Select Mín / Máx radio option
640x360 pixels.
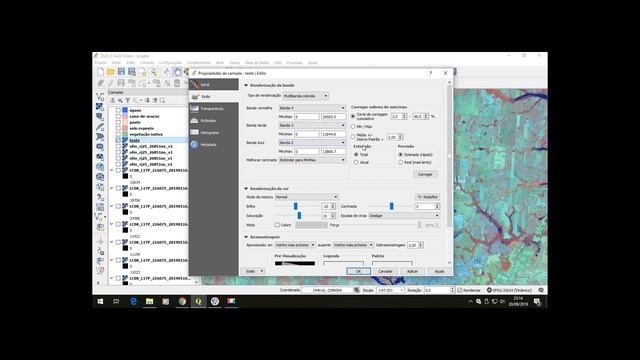pos(353,127)
